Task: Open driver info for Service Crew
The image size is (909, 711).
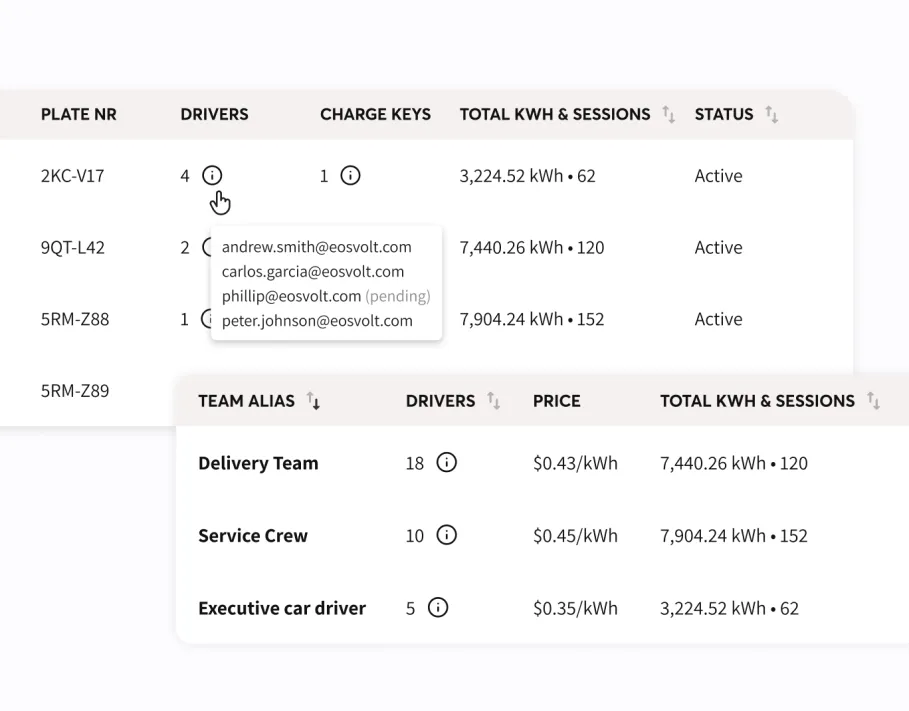Action: (x=447, y=535)
